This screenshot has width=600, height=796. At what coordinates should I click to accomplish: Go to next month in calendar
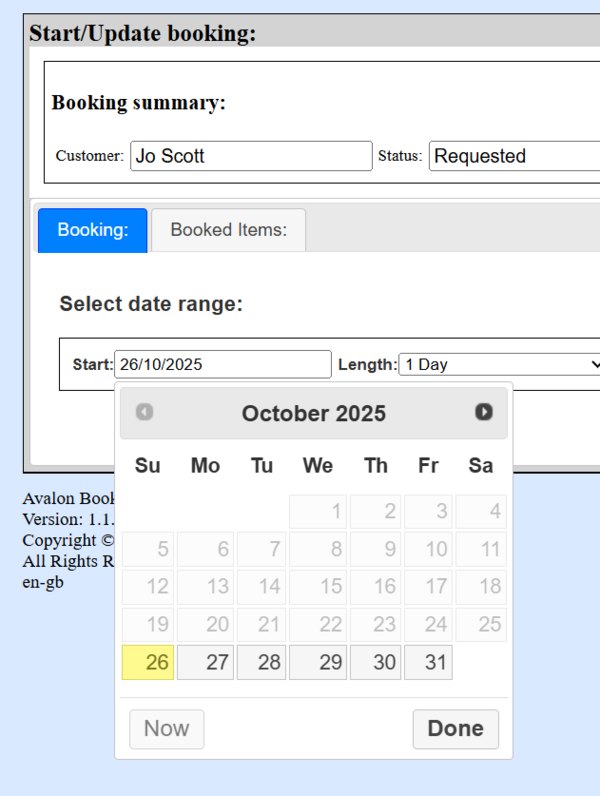[484, 412]
